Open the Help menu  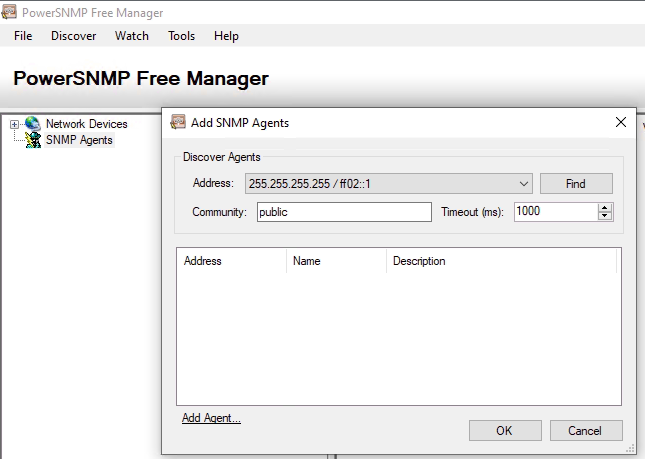point(226,36)
